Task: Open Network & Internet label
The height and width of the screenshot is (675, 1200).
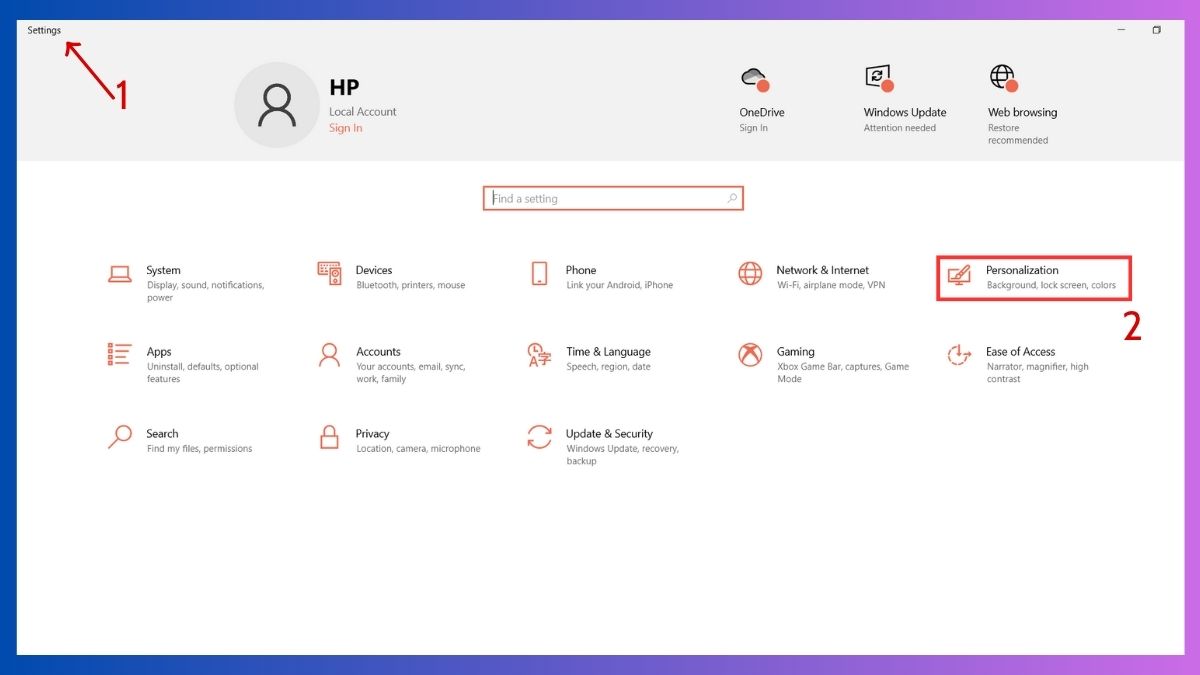Action: [x=823, y=270]
